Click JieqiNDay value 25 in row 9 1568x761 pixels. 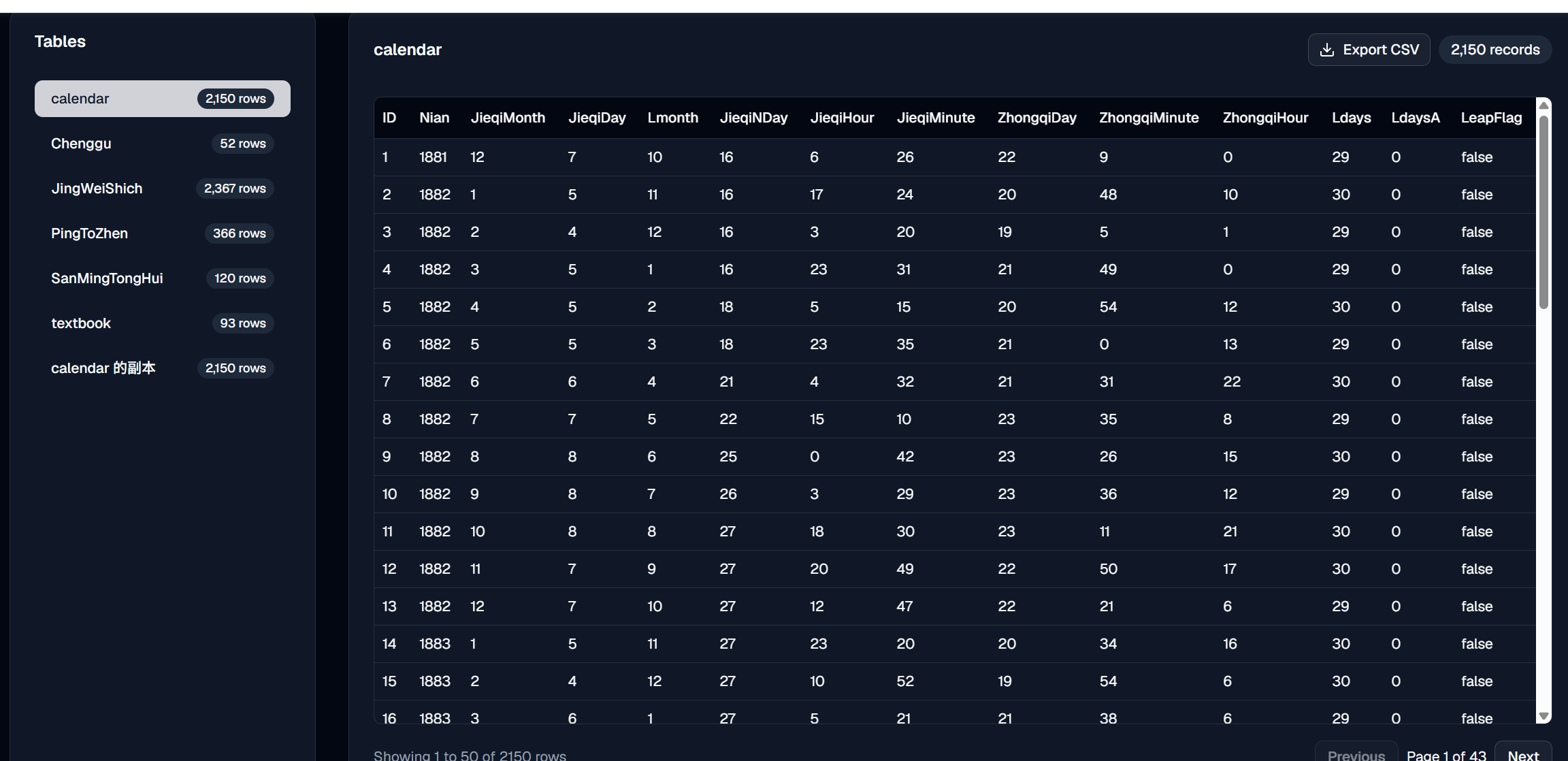coord(728,457)
